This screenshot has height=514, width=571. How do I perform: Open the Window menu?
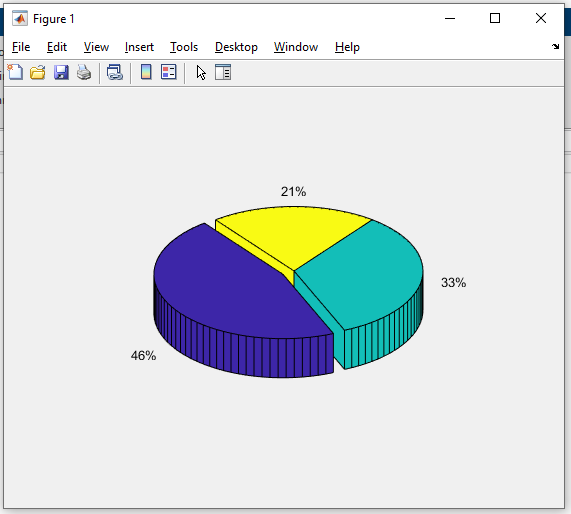pos(296,47)
